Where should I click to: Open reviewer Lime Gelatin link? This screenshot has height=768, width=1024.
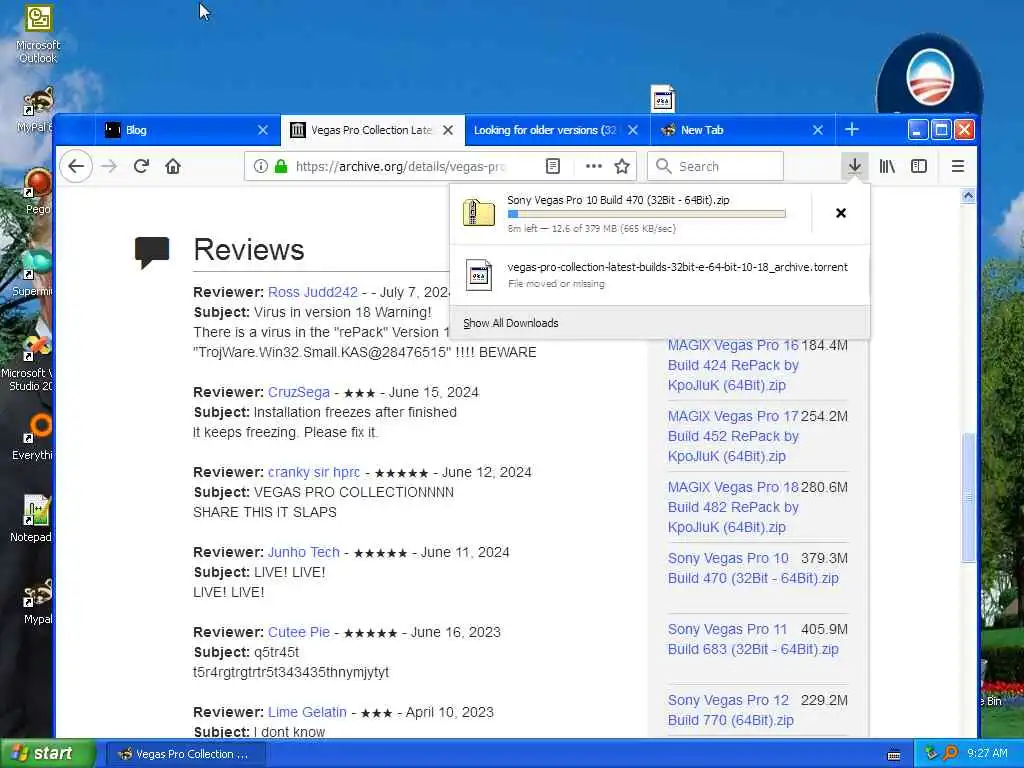coord(307,712)
